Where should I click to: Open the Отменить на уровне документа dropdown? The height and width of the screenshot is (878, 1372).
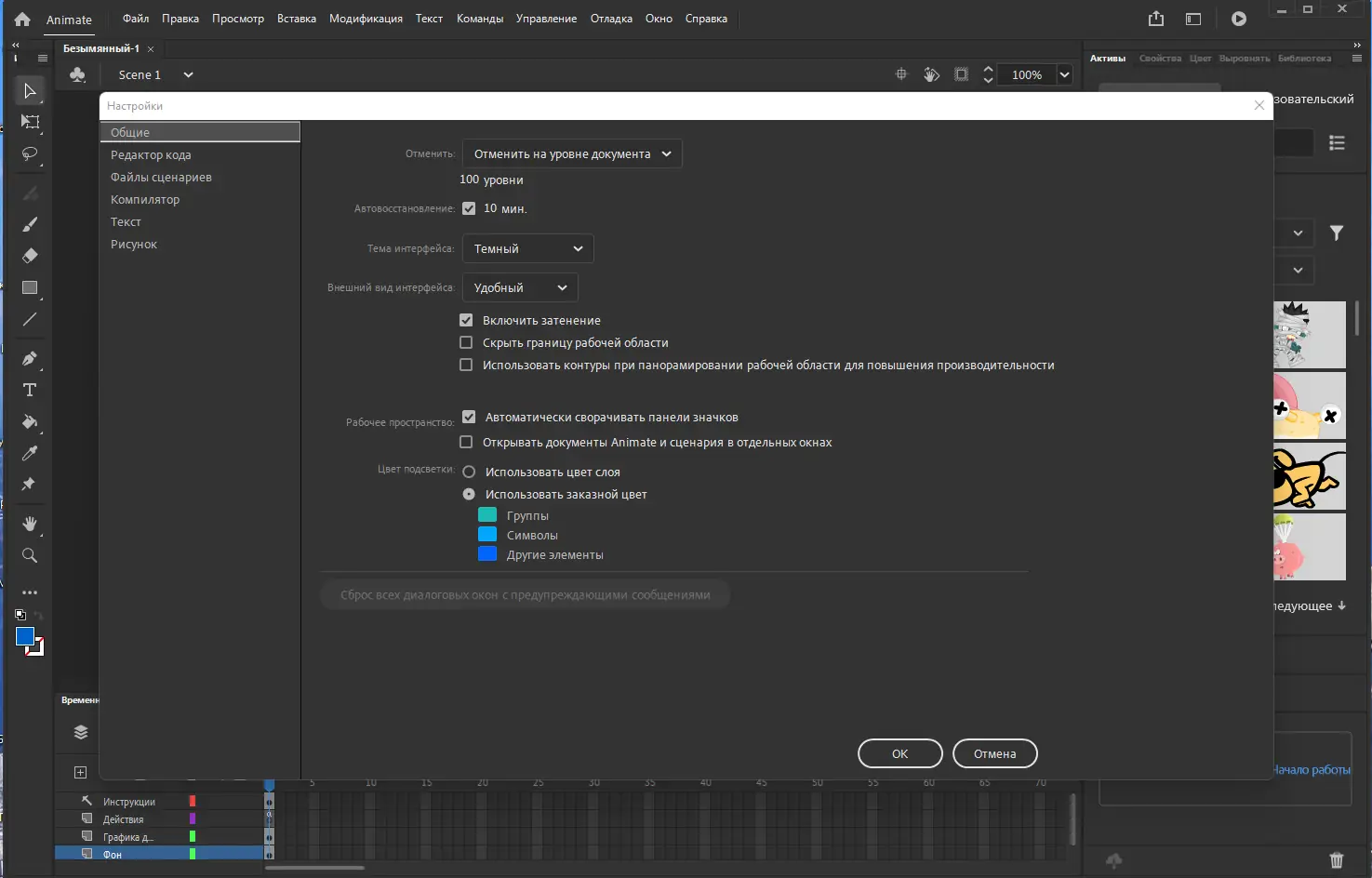(572, 153)
